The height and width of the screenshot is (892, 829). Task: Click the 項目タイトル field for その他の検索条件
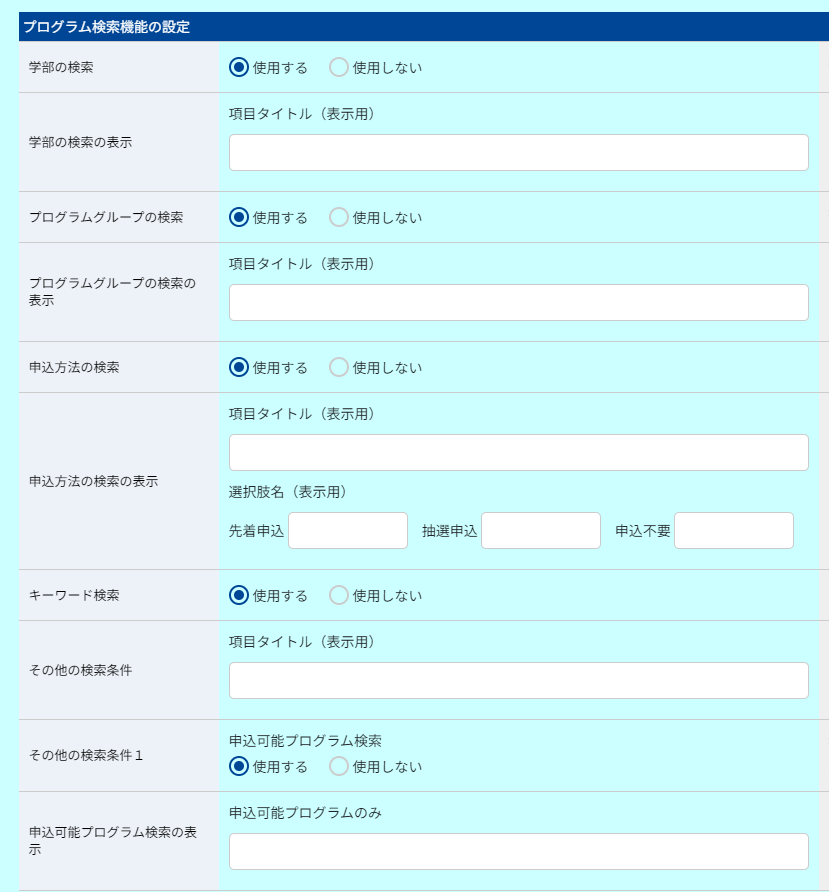518,680
